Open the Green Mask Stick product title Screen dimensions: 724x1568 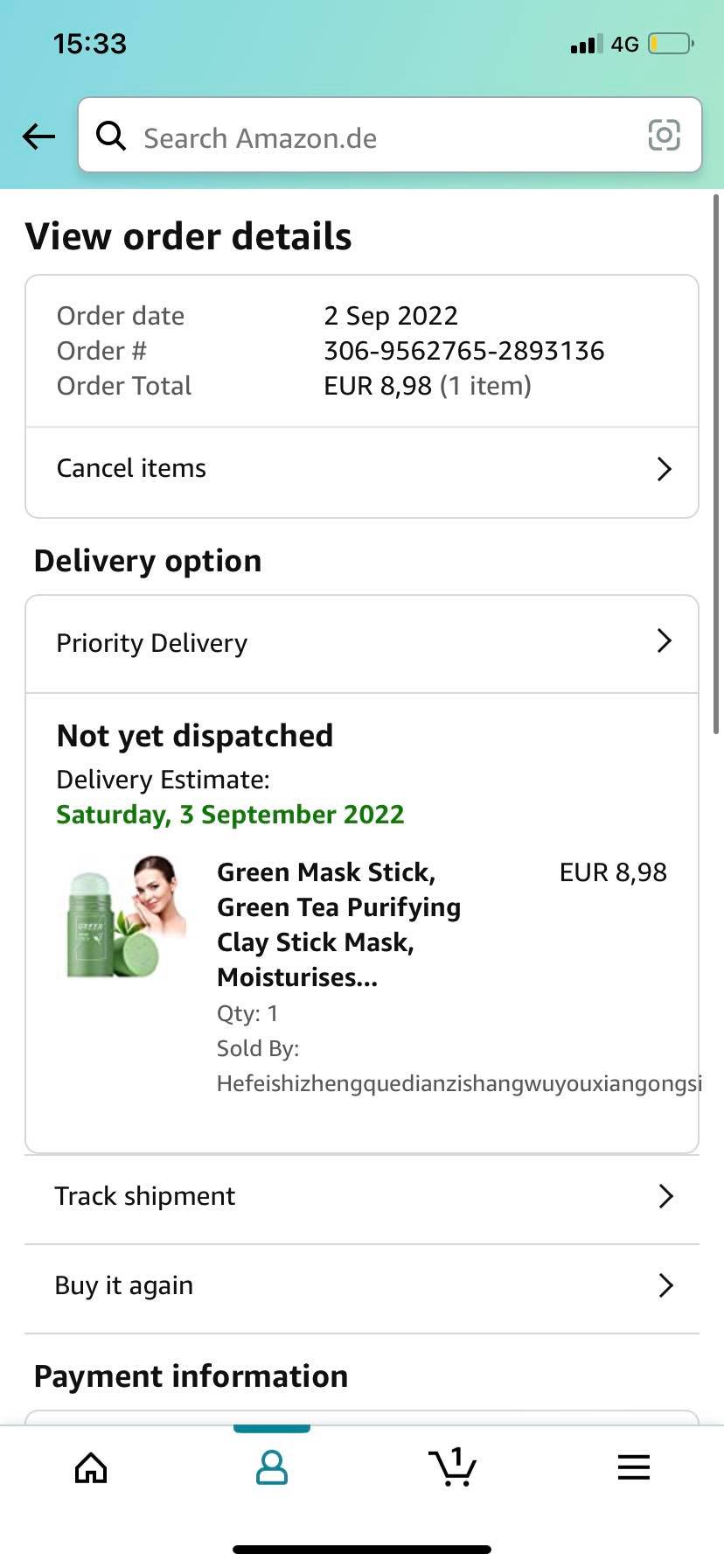pyautogui.click(x=338, y=924)
